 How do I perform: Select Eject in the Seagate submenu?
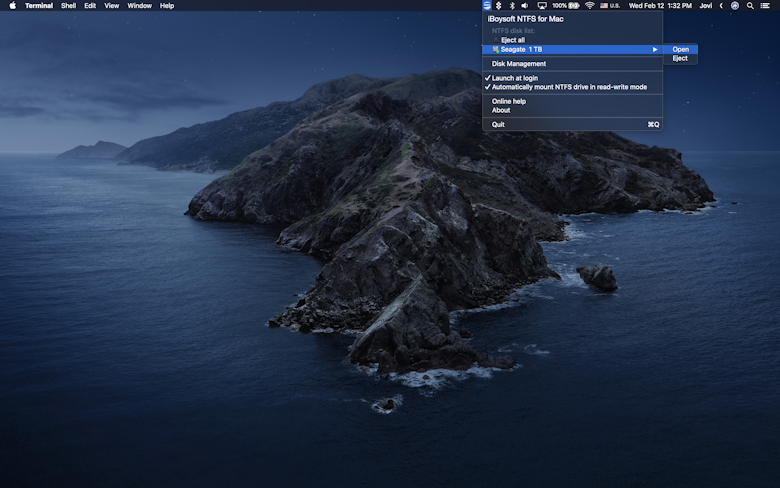click(680, 58)
